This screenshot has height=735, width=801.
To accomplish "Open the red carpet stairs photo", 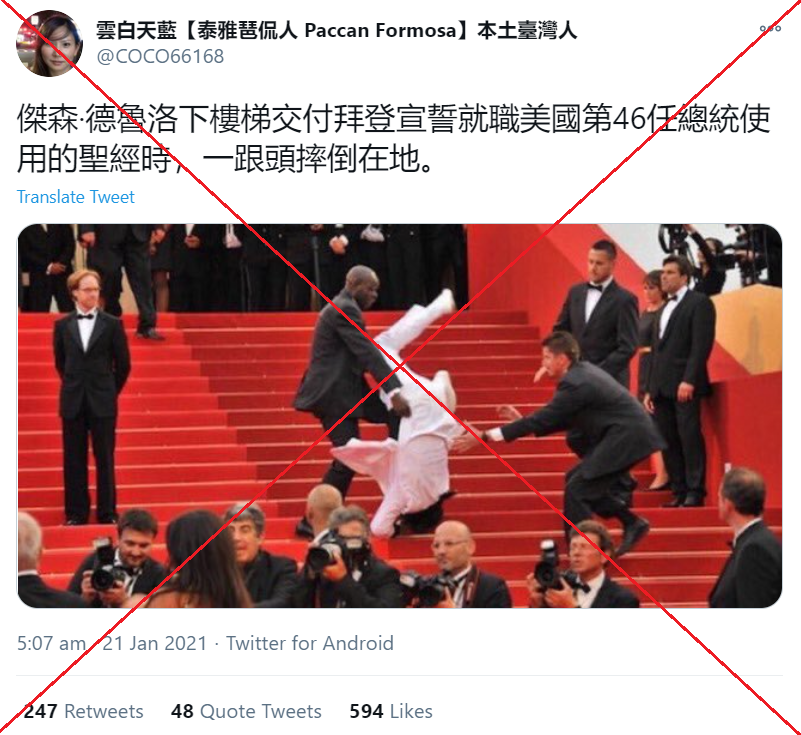I will pyautogui.click(x=399, y=415).
